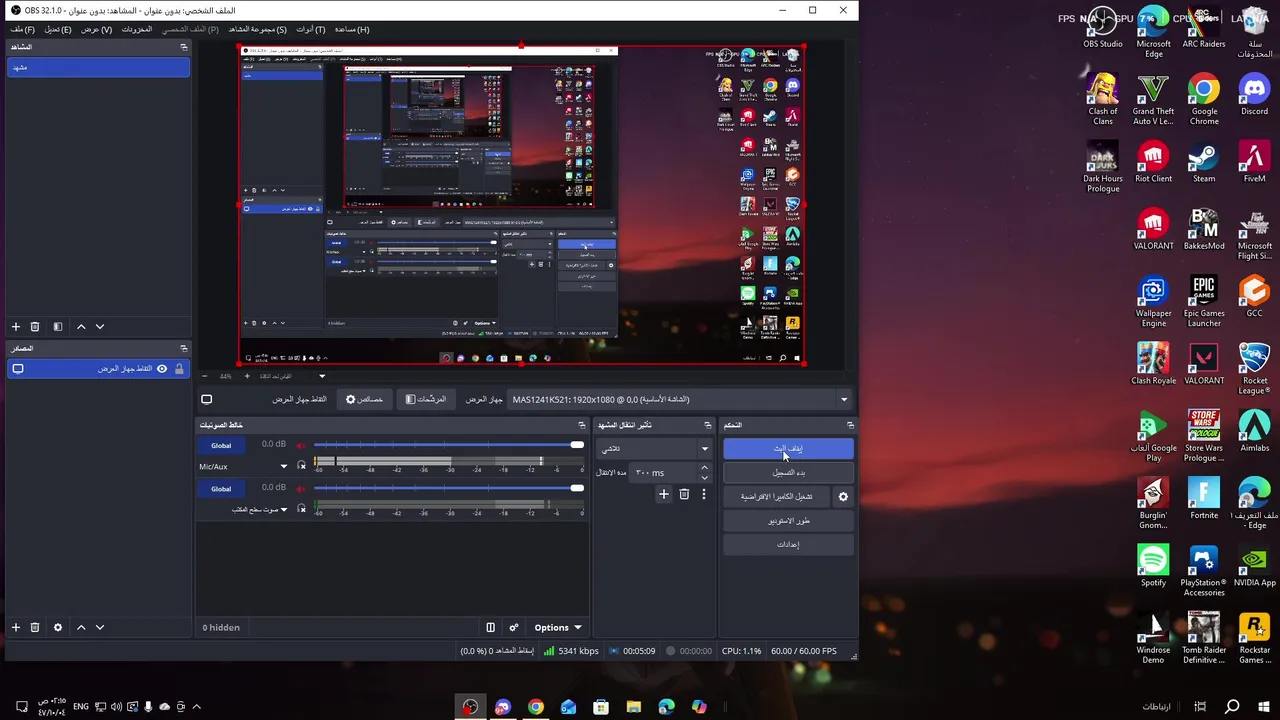
Task: Undock the sources panel float icon
Action: point(183,348)
